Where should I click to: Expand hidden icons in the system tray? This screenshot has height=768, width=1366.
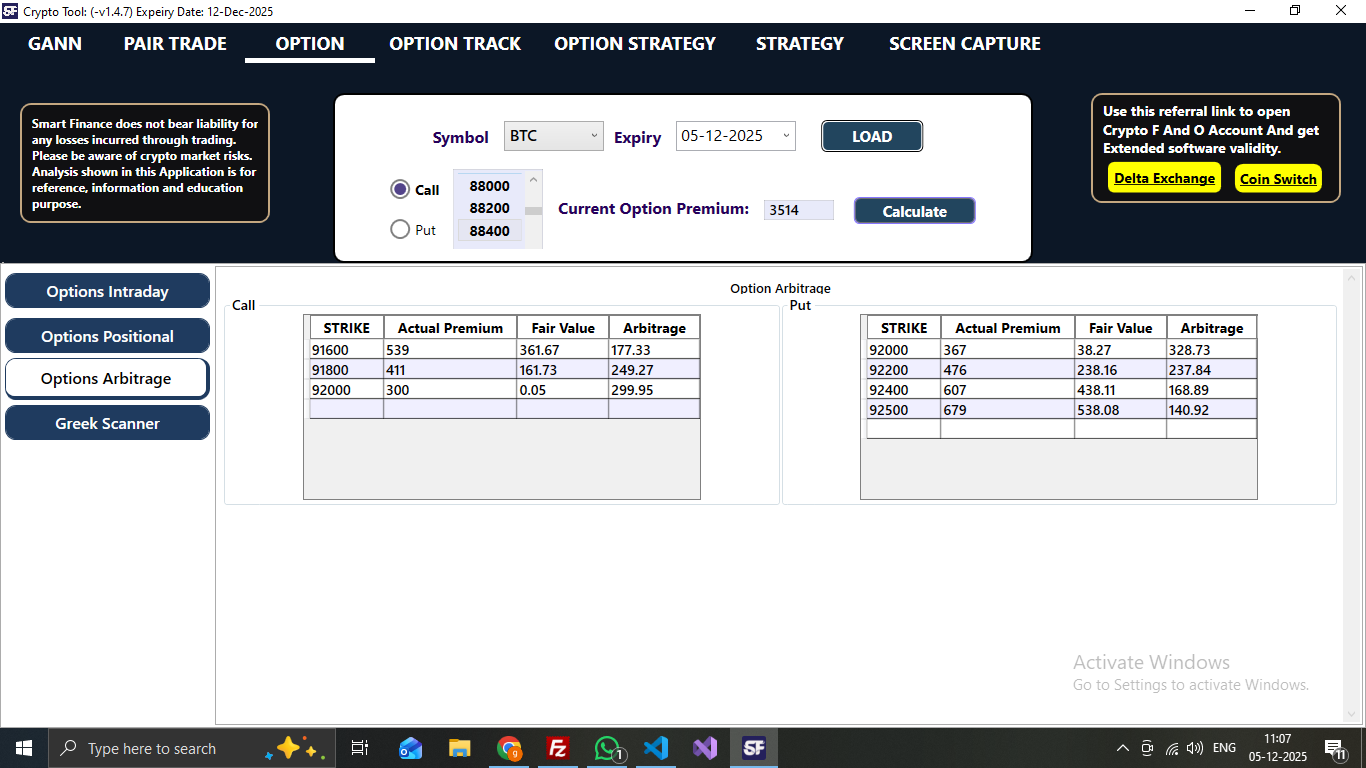tap(1122, 747)
